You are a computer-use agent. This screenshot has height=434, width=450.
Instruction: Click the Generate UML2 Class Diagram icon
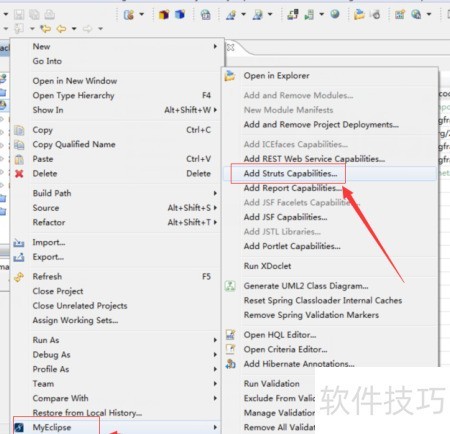230,286
